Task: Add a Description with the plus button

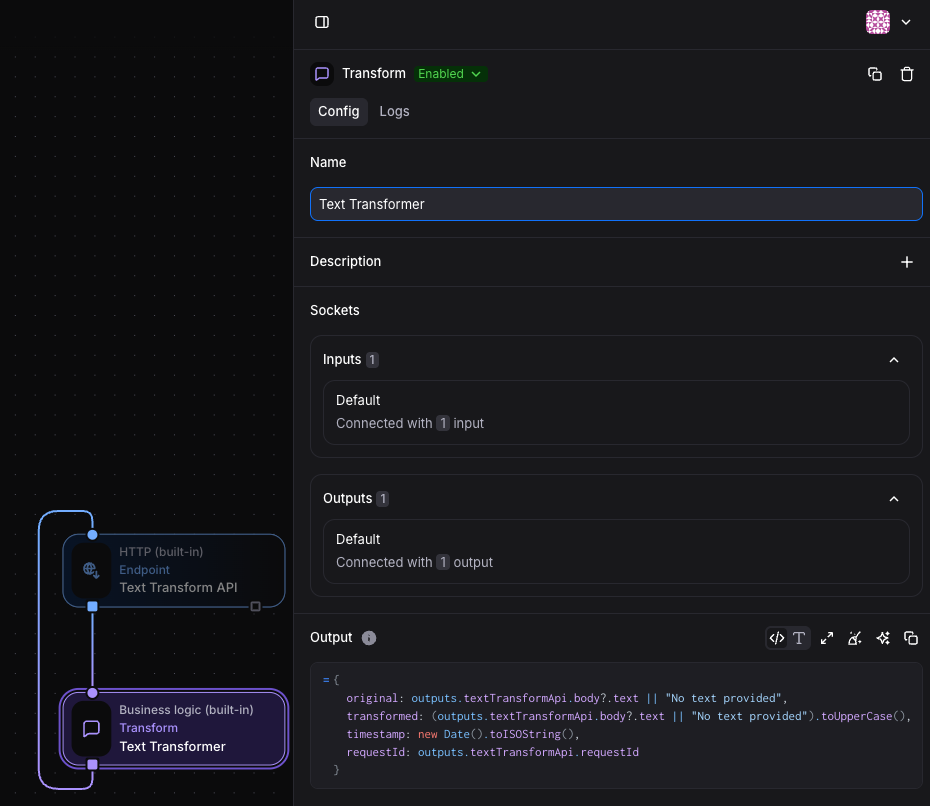Action: [907, 261]
